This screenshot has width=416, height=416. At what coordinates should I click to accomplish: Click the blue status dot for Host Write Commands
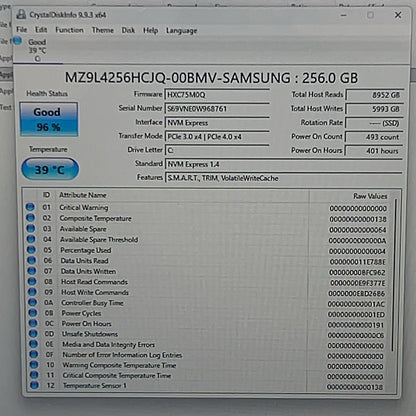(x=32, y=292)
